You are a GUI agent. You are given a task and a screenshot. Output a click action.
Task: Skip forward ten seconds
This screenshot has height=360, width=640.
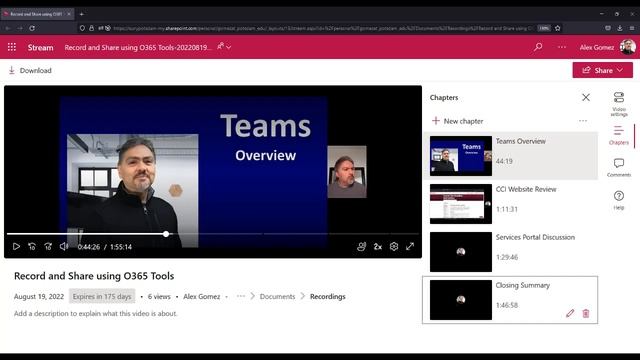48,247
